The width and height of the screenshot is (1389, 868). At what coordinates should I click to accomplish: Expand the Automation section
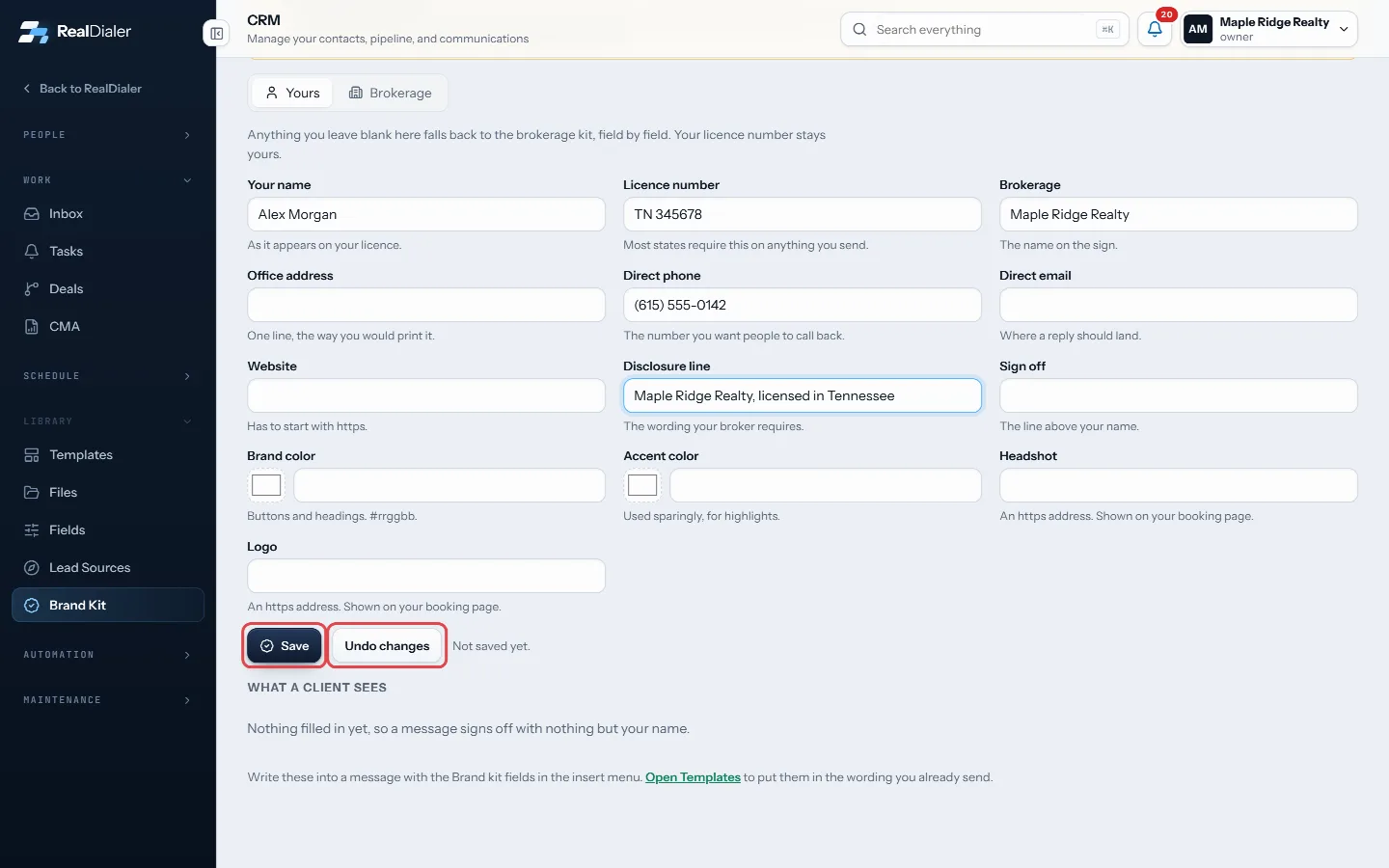108,655
